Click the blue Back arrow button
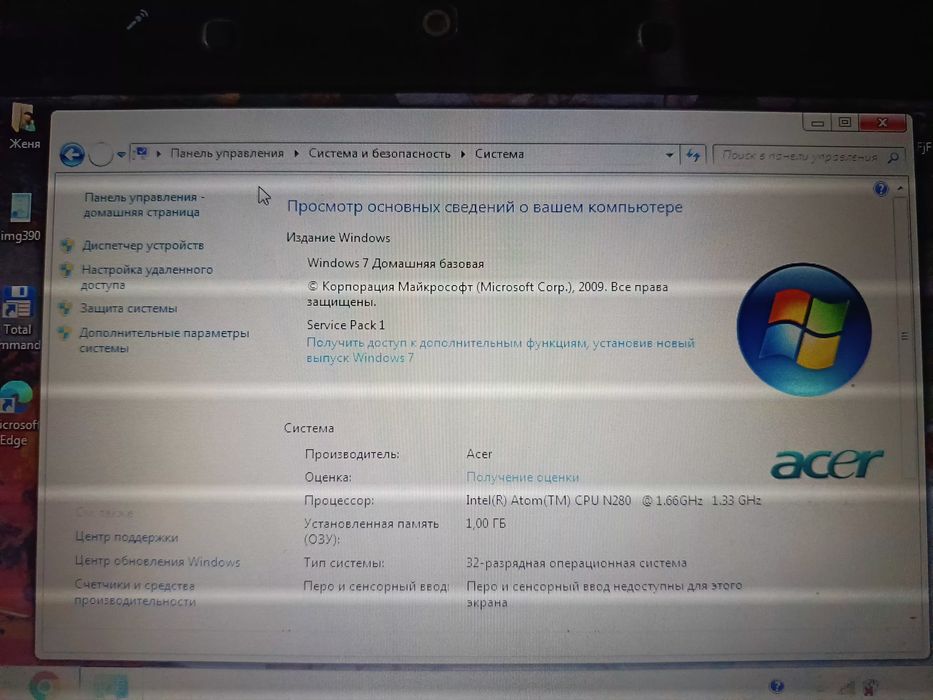This screenshot has width=933, height=700. click(72, 155)
